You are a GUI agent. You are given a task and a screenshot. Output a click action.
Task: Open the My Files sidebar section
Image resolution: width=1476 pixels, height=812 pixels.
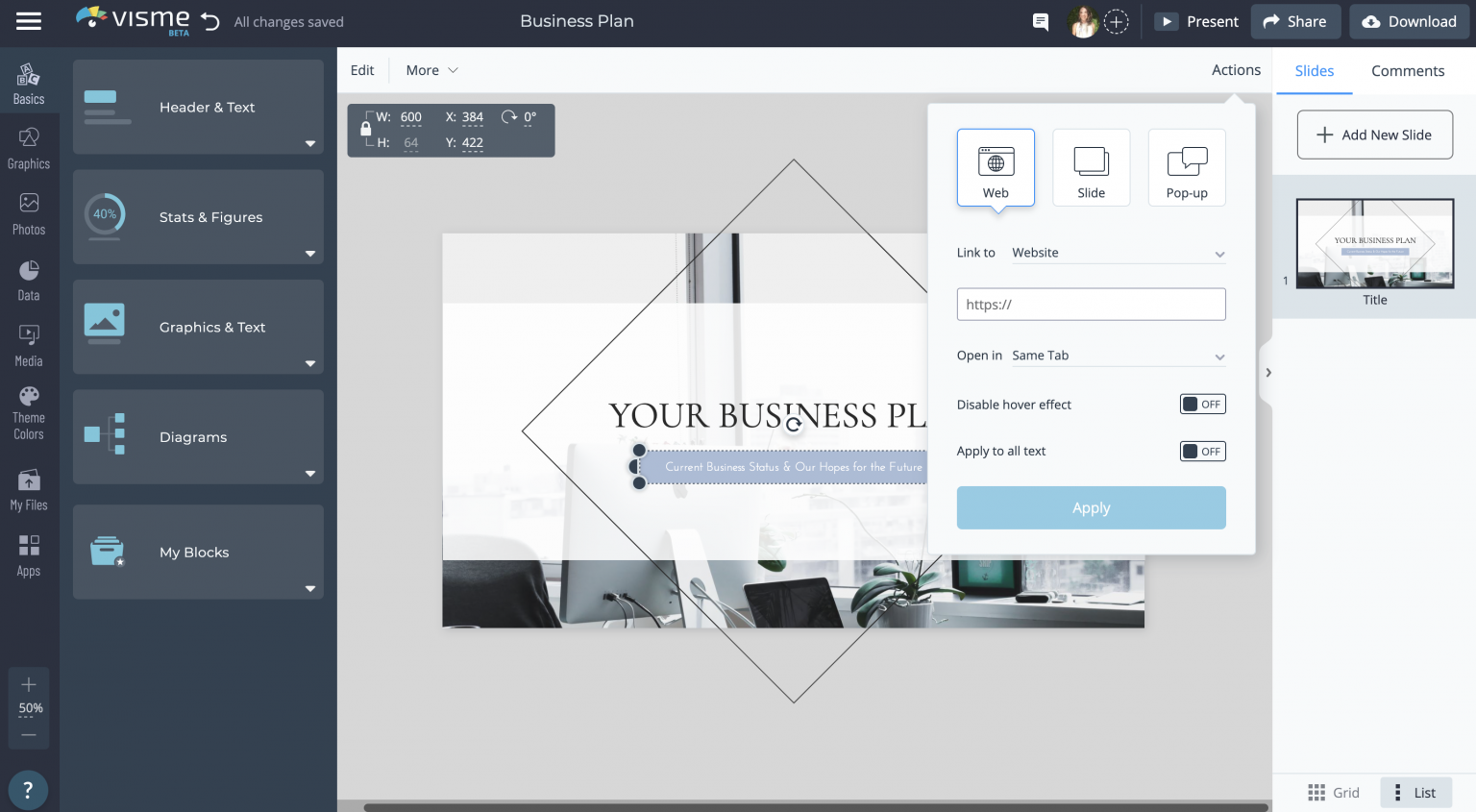pos(29,490)
